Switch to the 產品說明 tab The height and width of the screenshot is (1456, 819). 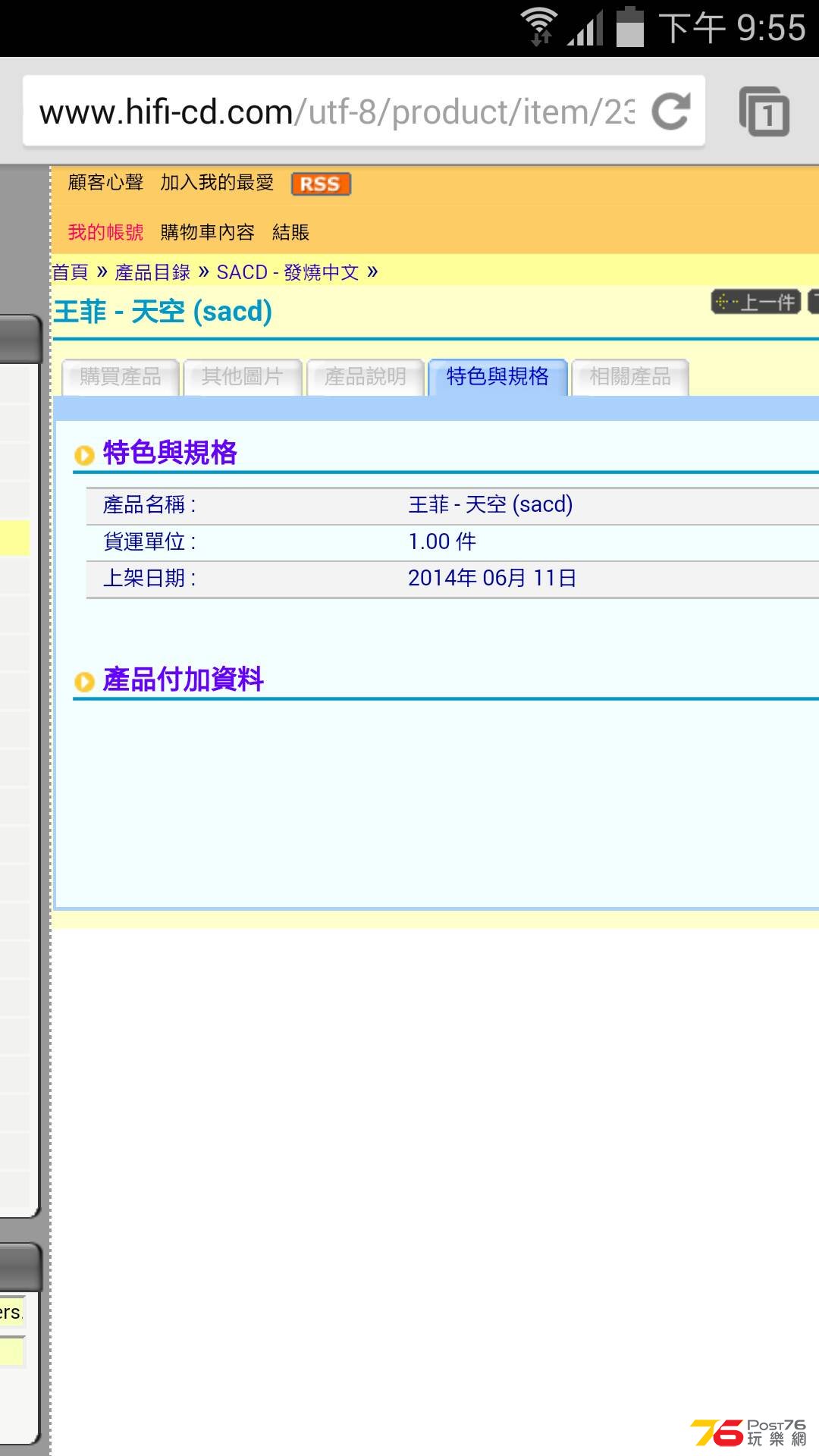point(366,377)
